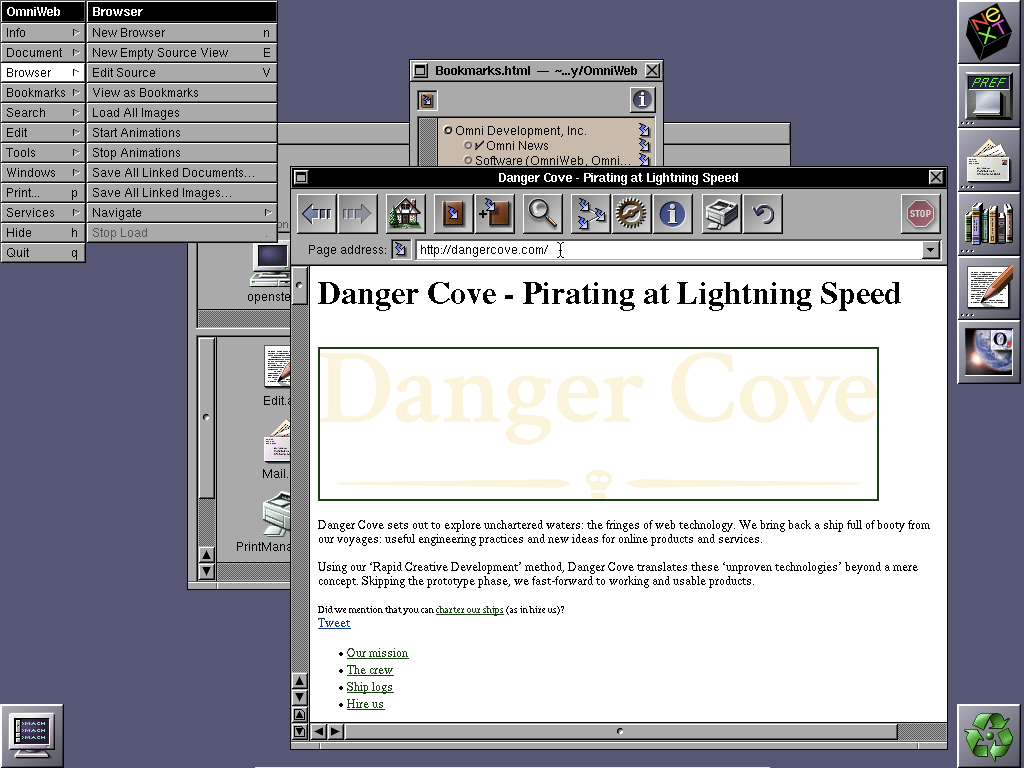
Task: Expand the Omni News bookmark bullet
Action: [x=468, y=145]
